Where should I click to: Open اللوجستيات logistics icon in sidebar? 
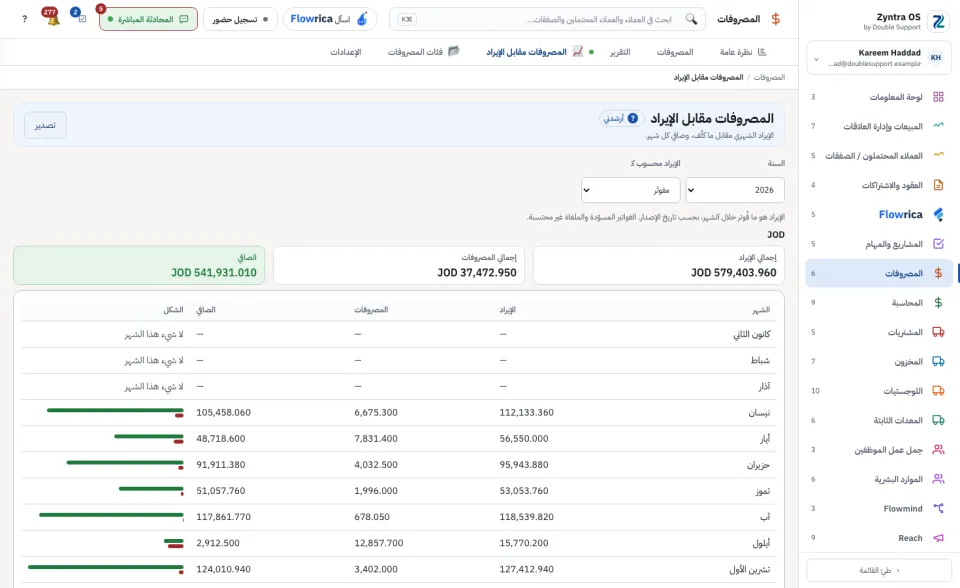[x=938, y=391]
